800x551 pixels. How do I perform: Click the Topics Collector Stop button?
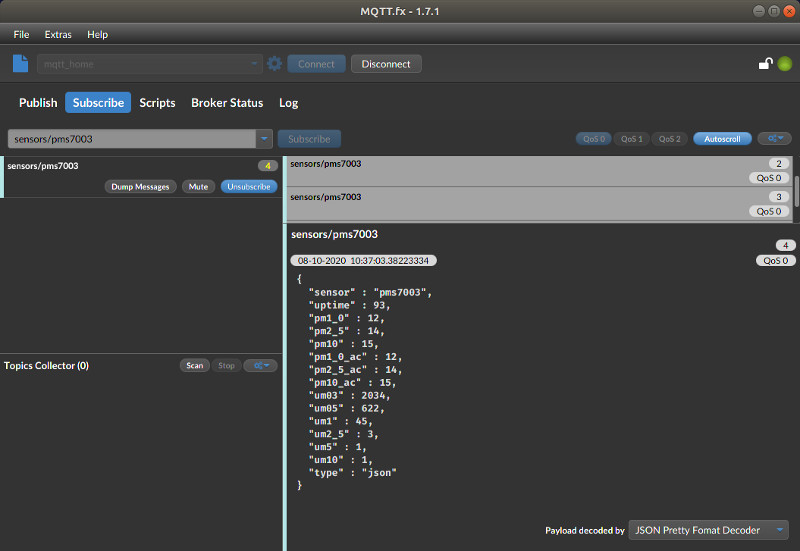pos(226,365)
